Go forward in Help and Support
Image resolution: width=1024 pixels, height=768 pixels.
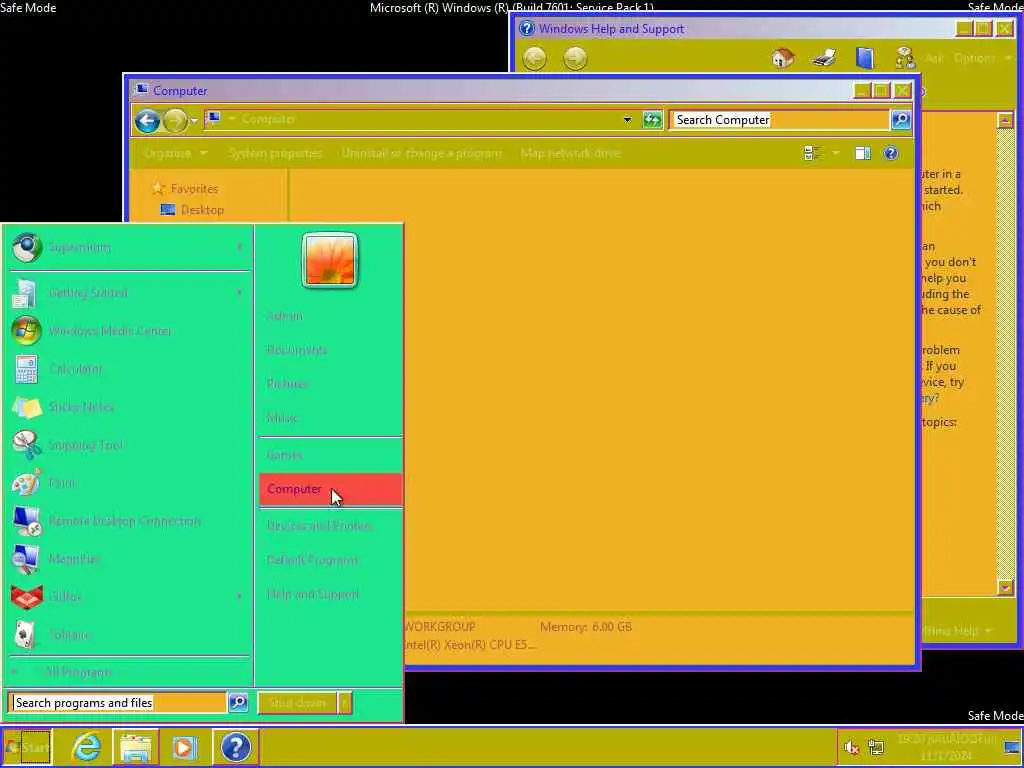(x=575, y=58)
